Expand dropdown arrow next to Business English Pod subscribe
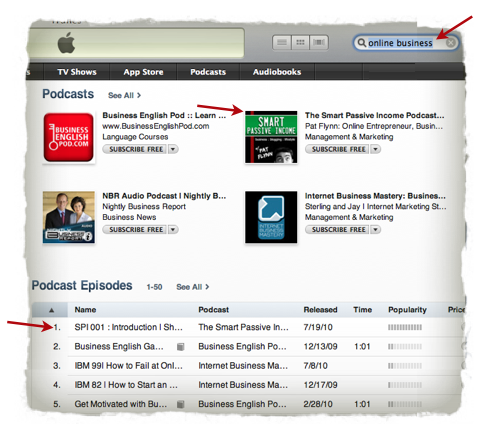482x424 pixels. click(x=173, y=149)
